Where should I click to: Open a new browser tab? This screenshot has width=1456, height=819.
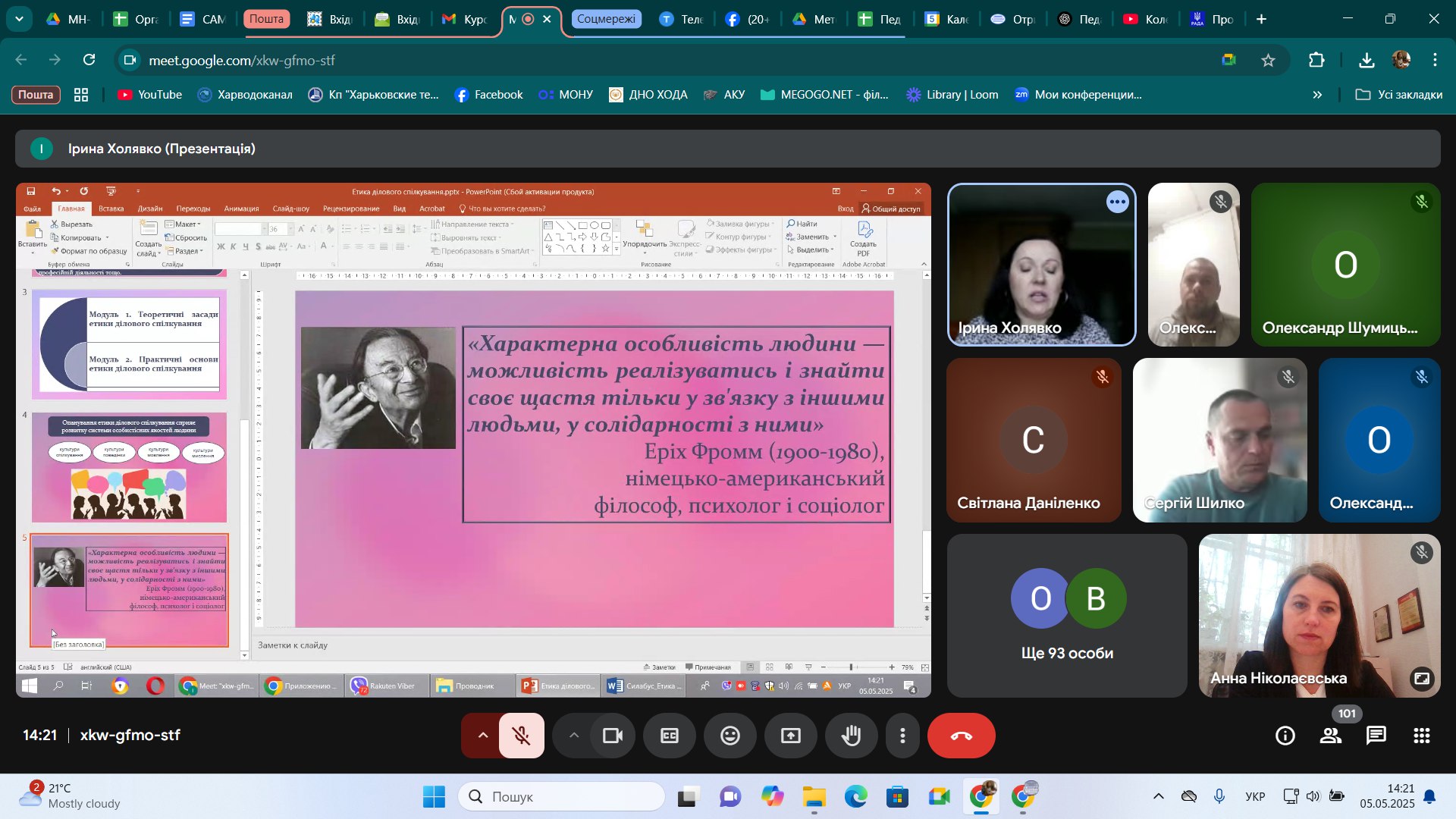[x=1262, y=19]
